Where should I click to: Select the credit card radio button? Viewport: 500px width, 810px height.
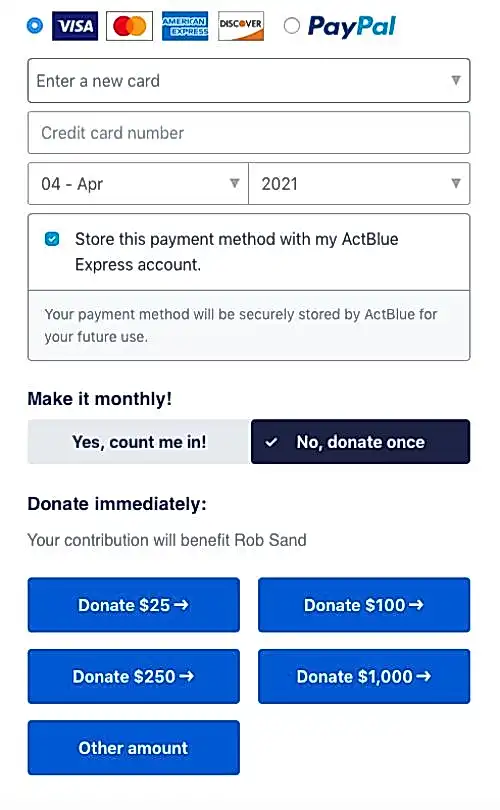[x=35, y=25]
